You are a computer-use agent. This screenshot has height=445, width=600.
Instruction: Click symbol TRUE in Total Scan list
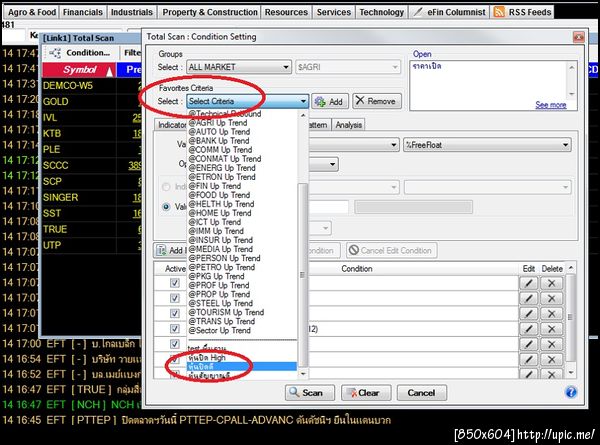55,229
